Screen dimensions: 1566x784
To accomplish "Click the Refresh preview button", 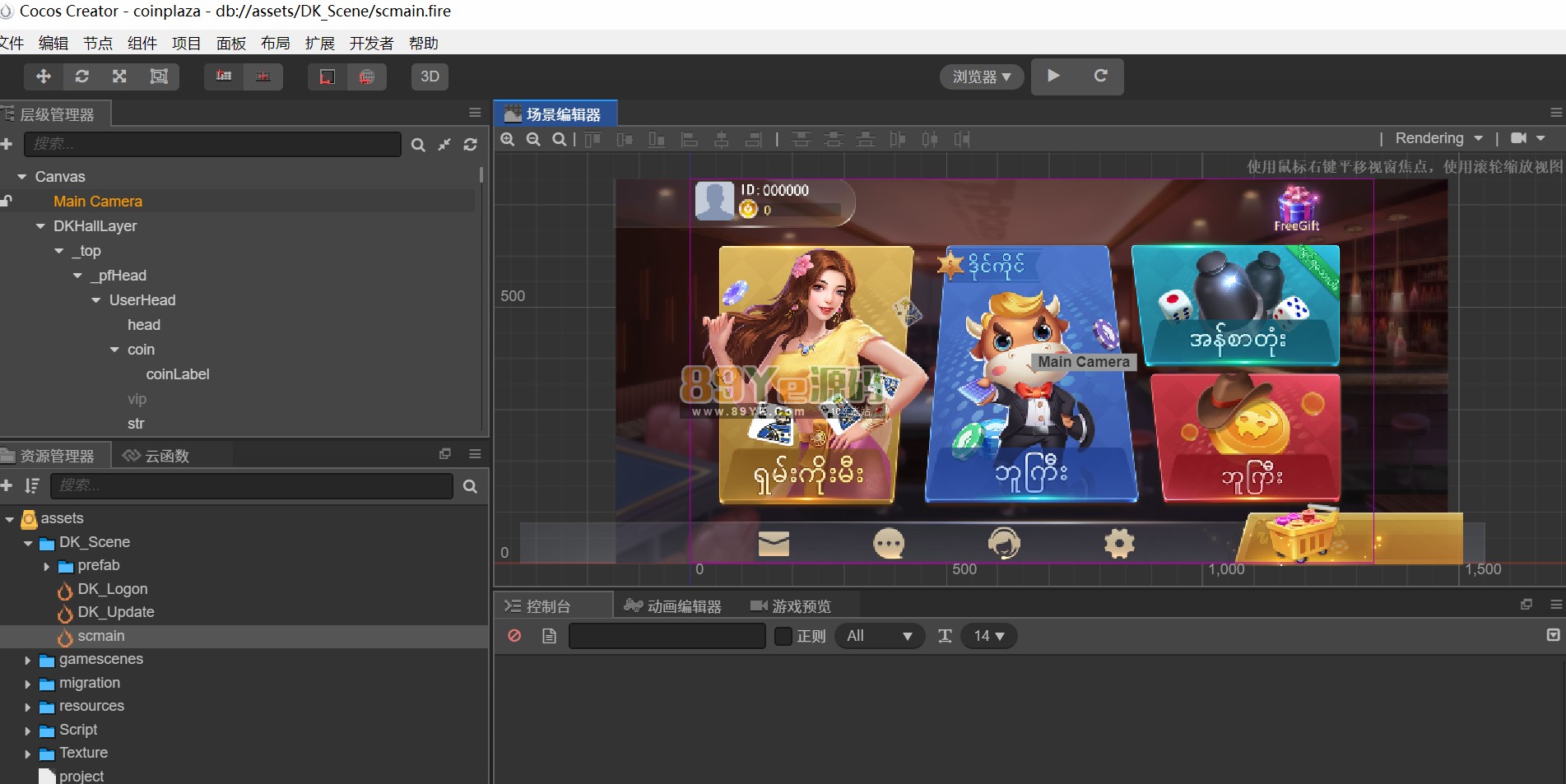I will coord(1100,76).
